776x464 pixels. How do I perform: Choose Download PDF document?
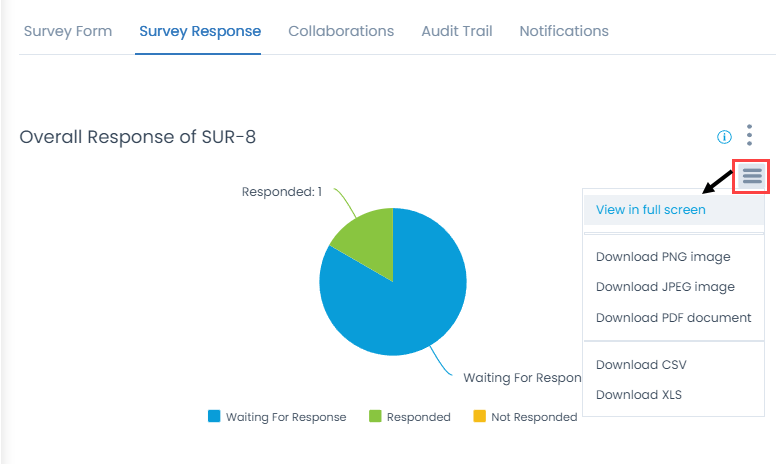pyautogui.click(x=673, y=318)
